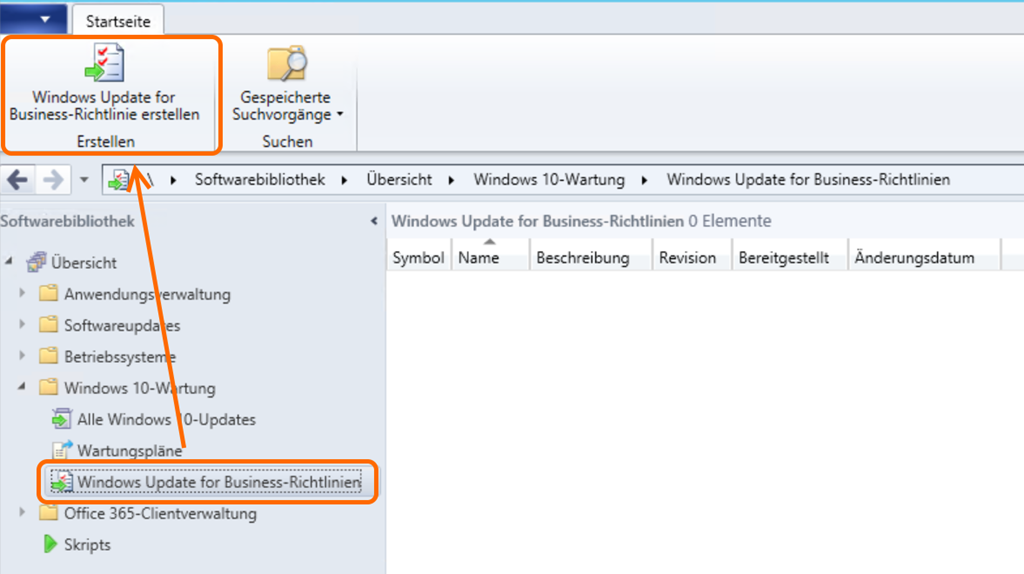
Task: Expand the Softwareupdates folder
Action: [x=23, y=325]
